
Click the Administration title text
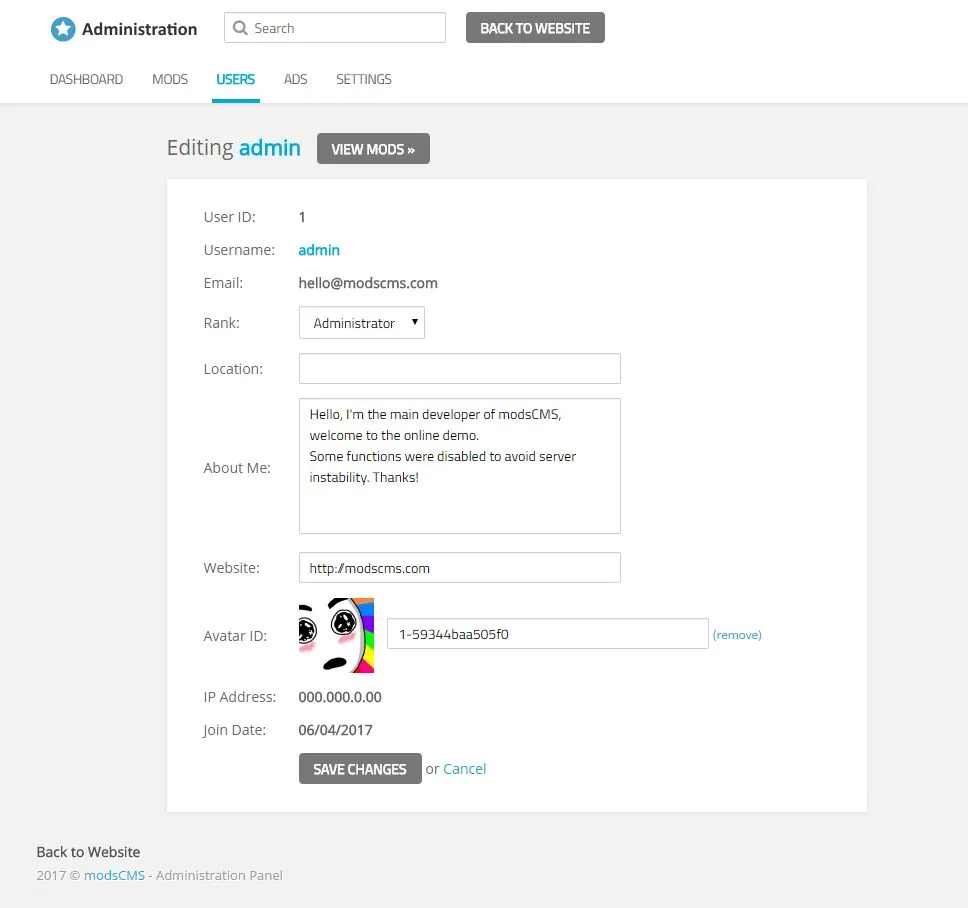pyautogui.click(x=140, y=29)
